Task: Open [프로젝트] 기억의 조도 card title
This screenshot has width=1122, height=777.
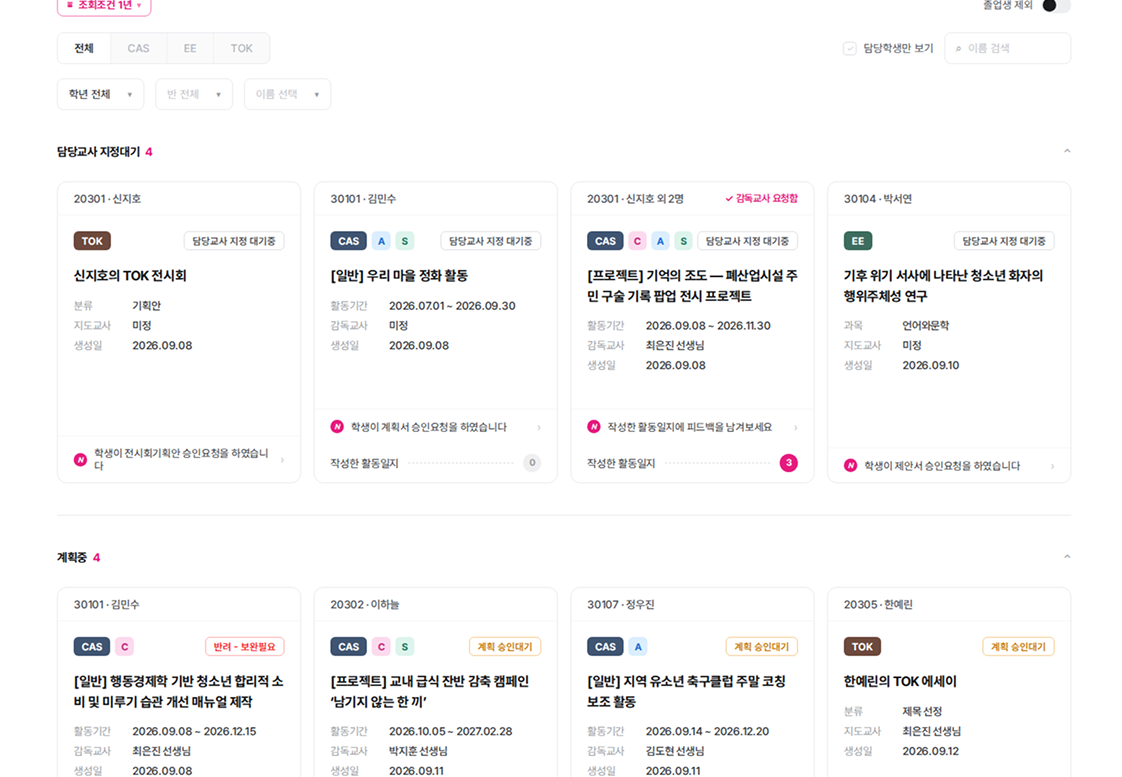Action: coord(692,285)
